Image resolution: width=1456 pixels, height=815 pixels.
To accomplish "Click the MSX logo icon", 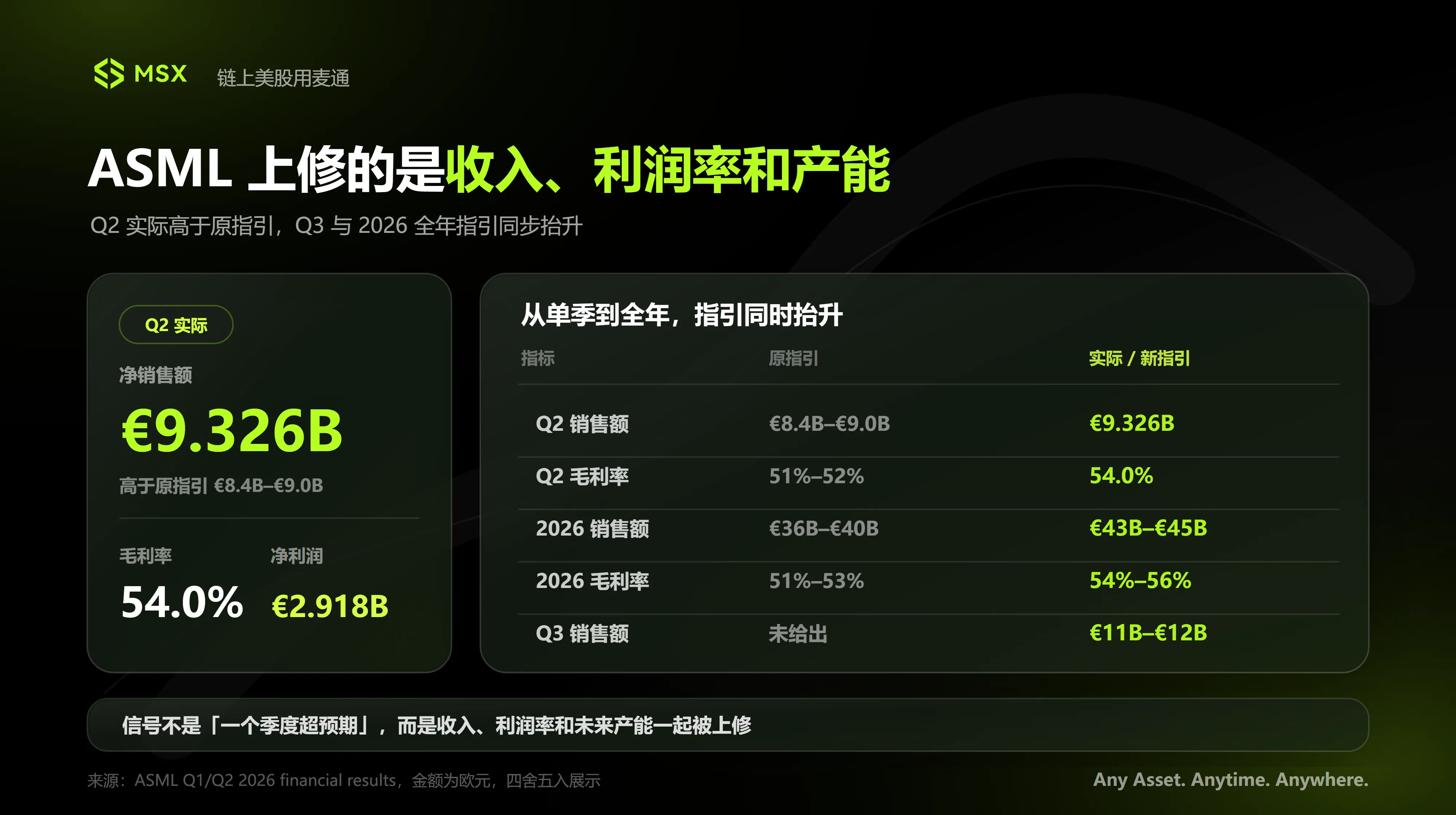I will pyautogui.click(x=108, y=73).
